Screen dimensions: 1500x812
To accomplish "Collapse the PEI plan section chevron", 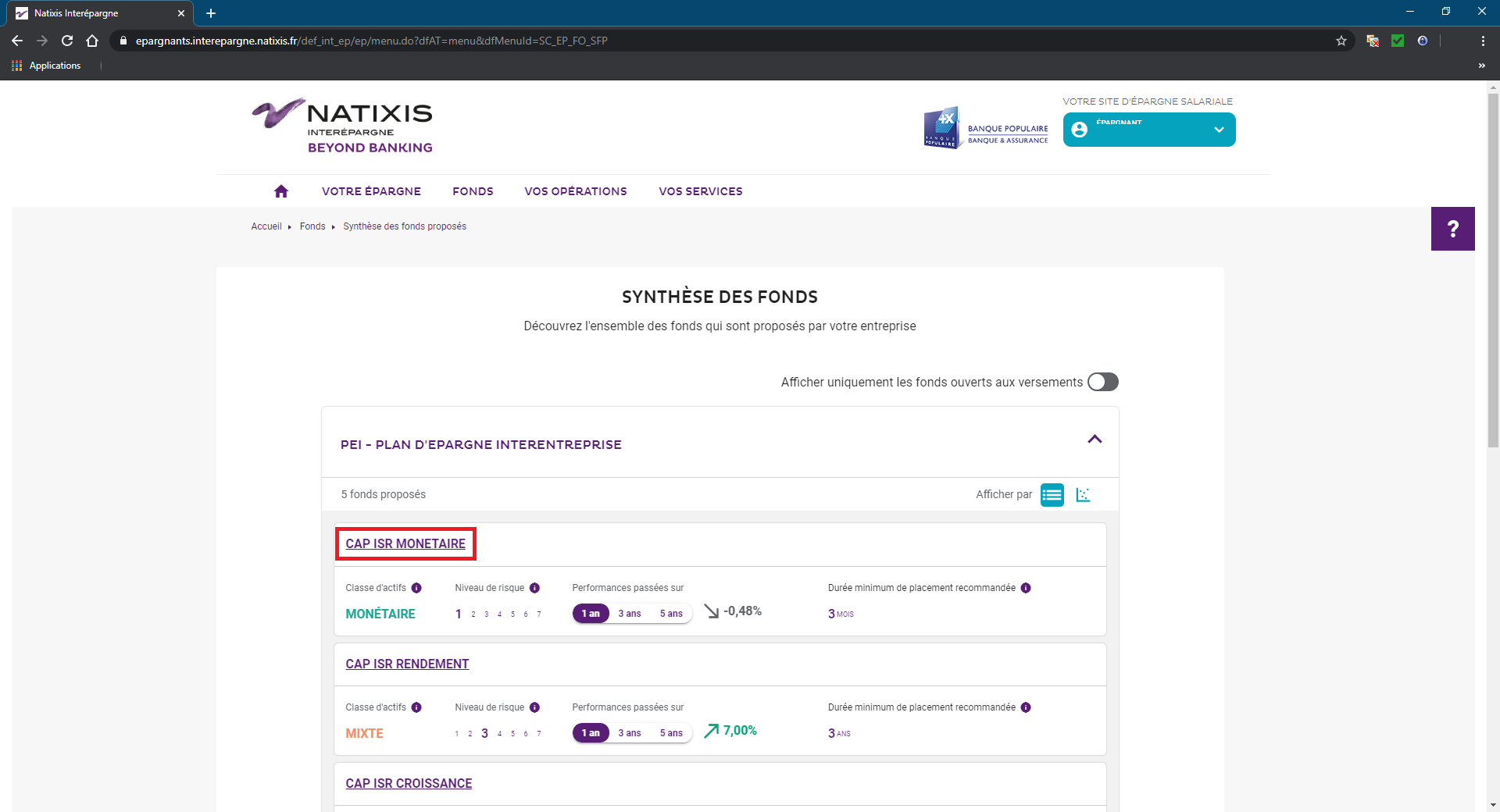I will [x=1095, y=440].
